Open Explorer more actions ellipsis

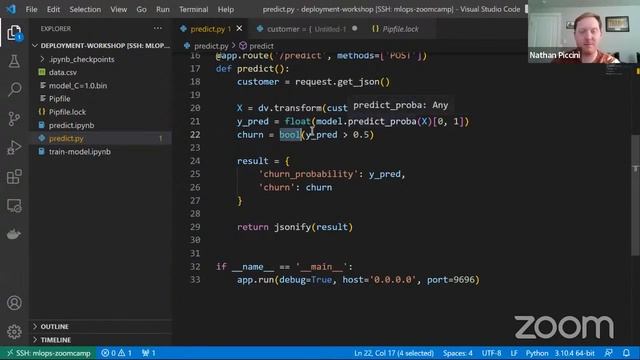(158, 29)
